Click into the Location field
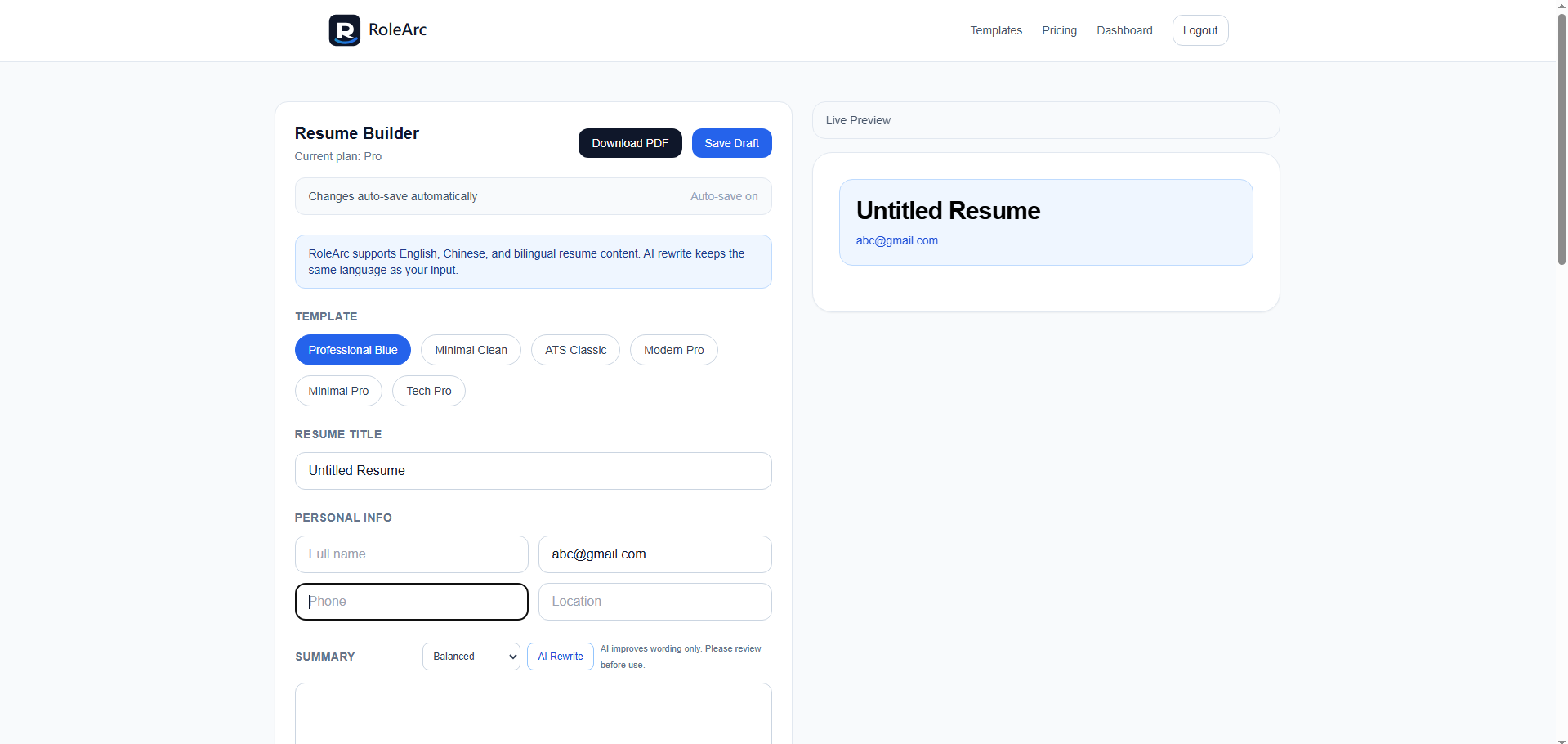Image resolution: width=1568 pixels, height=744 pixels. pyautogui.click(x=655, y=602)
